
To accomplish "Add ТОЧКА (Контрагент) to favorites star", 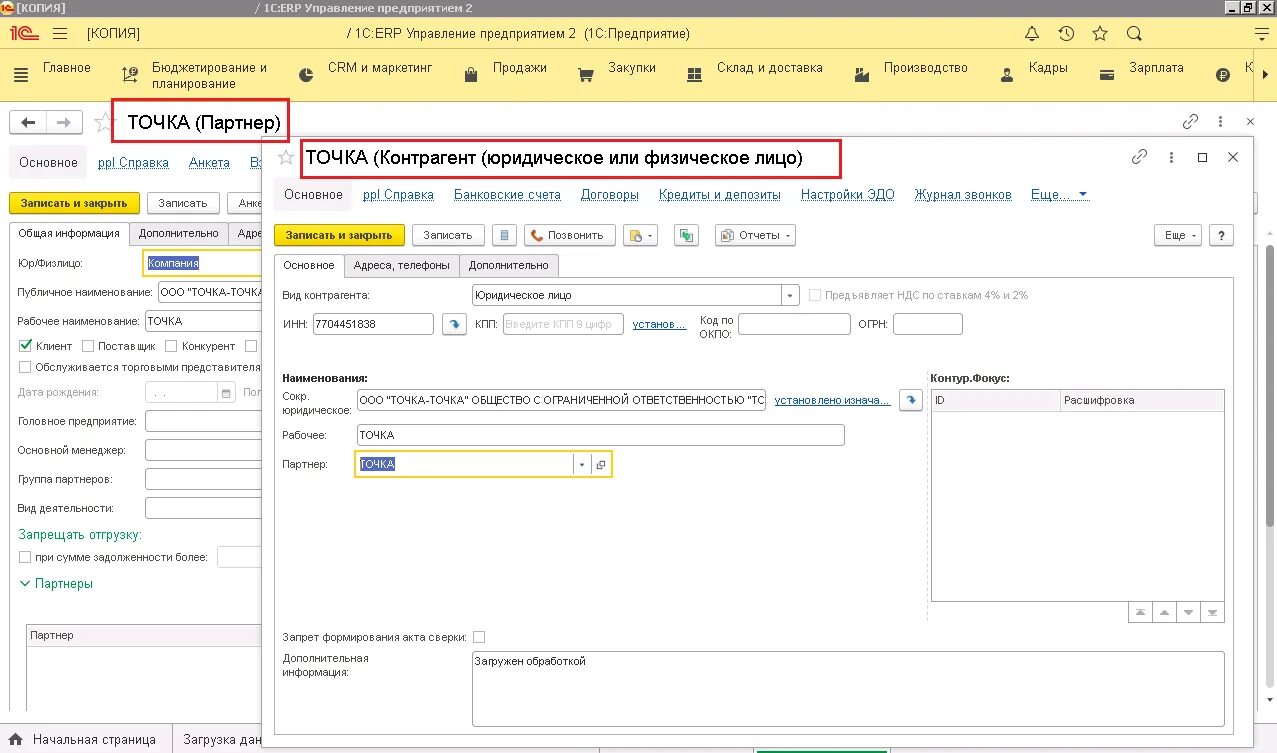I will point(287,157).
